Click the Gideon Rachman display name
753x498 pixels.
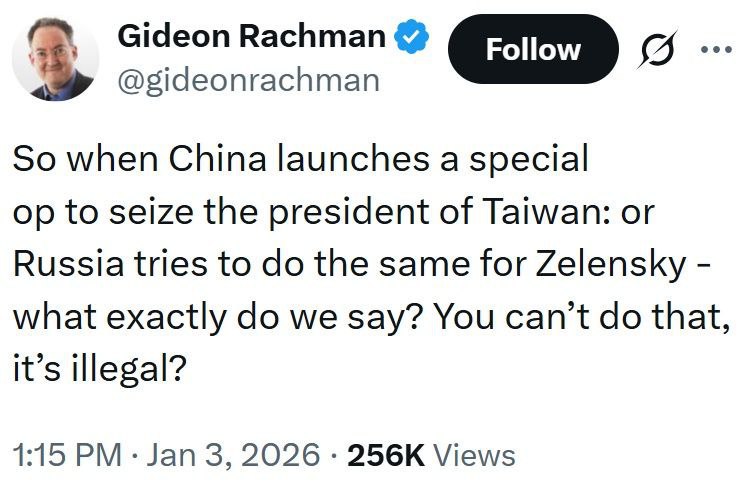click(x=251, y=37)
